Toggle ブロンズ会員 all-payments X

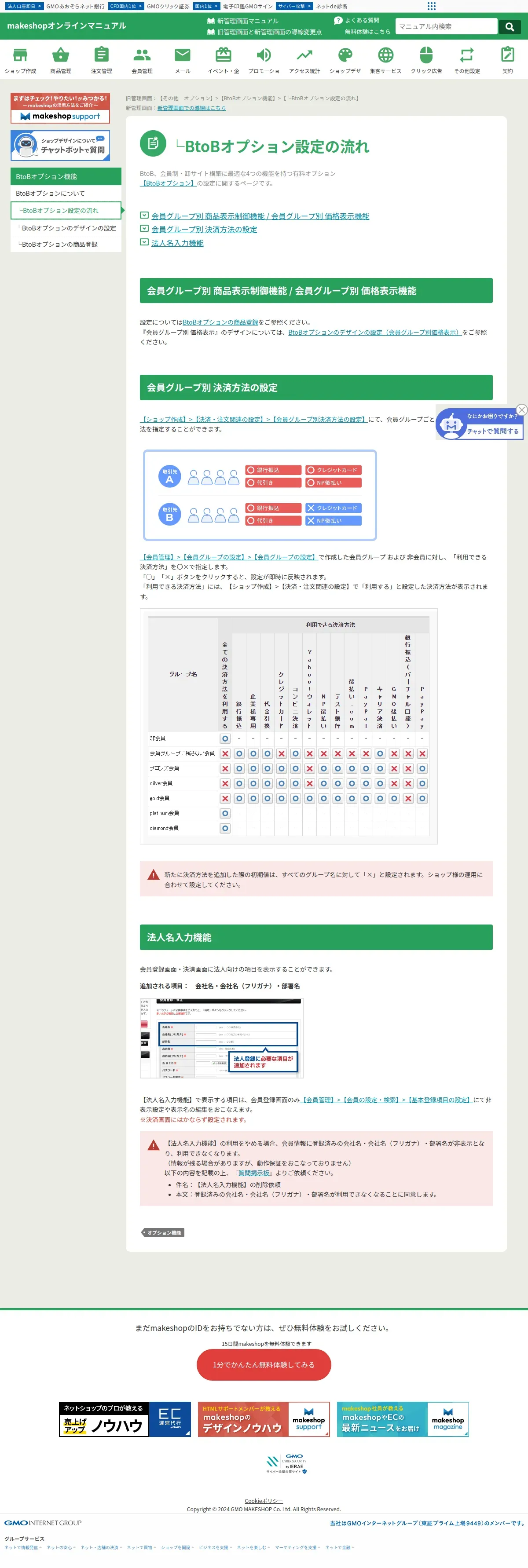pos(225,768)
